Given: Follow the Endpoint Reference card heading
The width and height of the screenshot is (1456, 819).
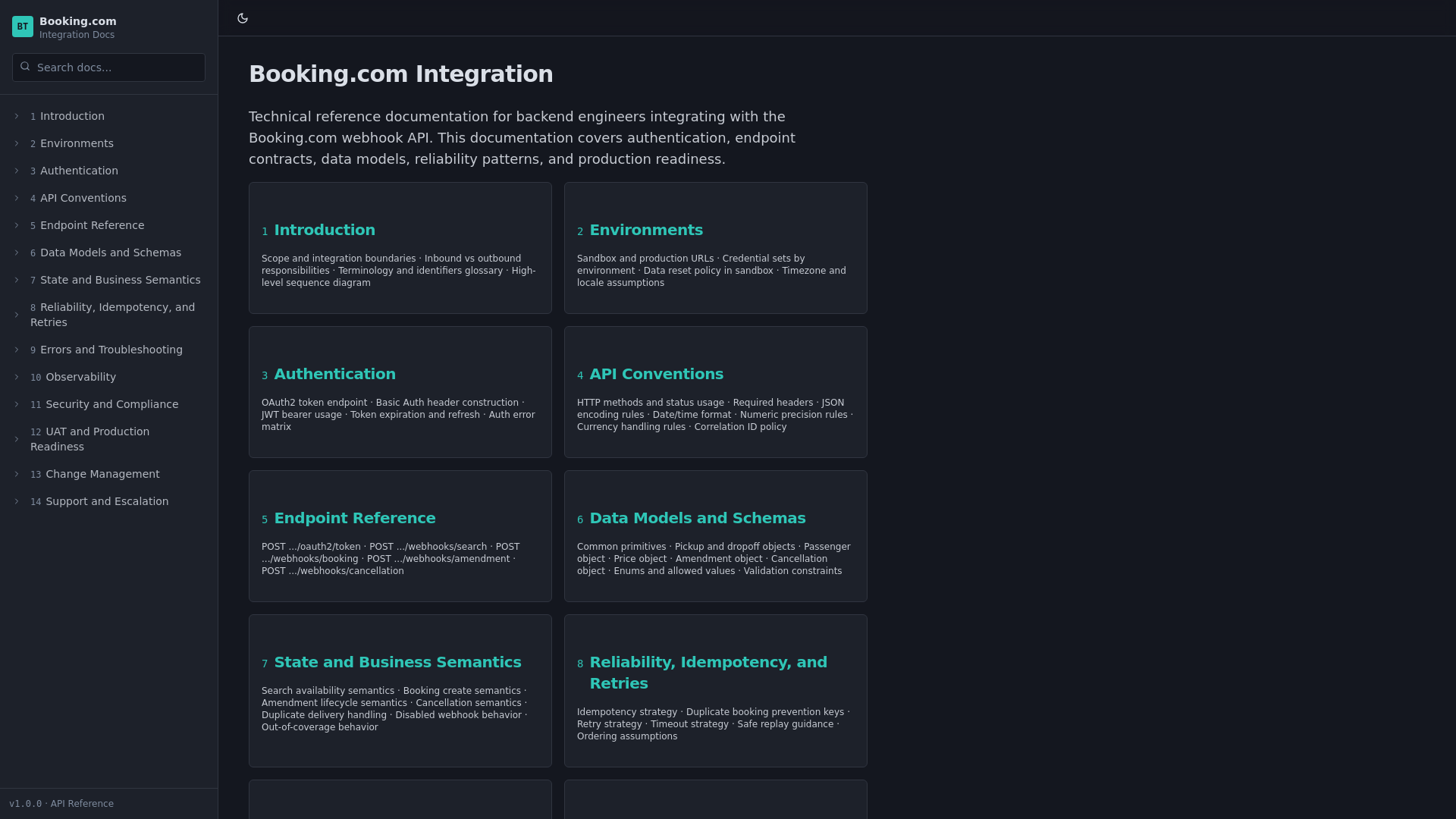Looking at the screenshot, I should click(x=355, y=518).
